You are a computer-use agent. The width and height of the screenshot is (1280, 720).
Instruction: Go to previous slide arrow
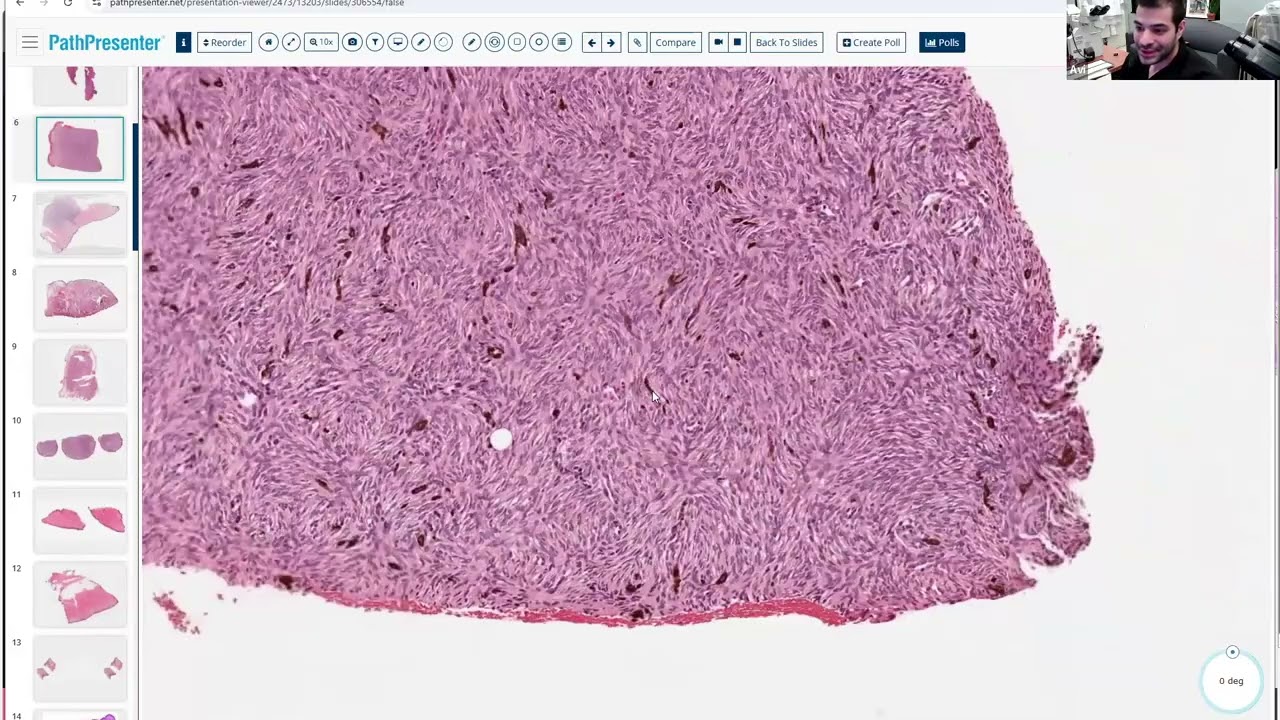tap(592, 42)
